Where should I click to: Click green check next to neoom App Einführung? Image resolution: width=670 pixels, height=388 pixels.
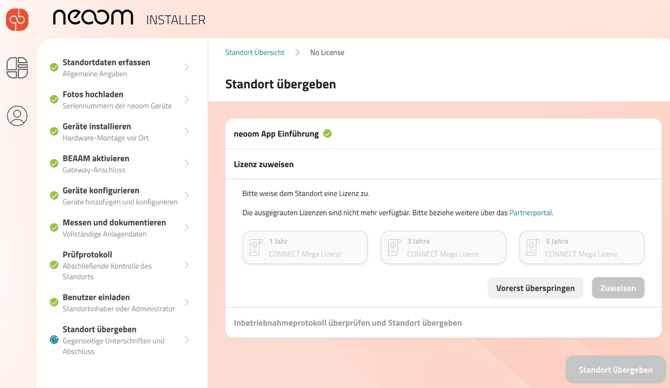coord(328,134)
